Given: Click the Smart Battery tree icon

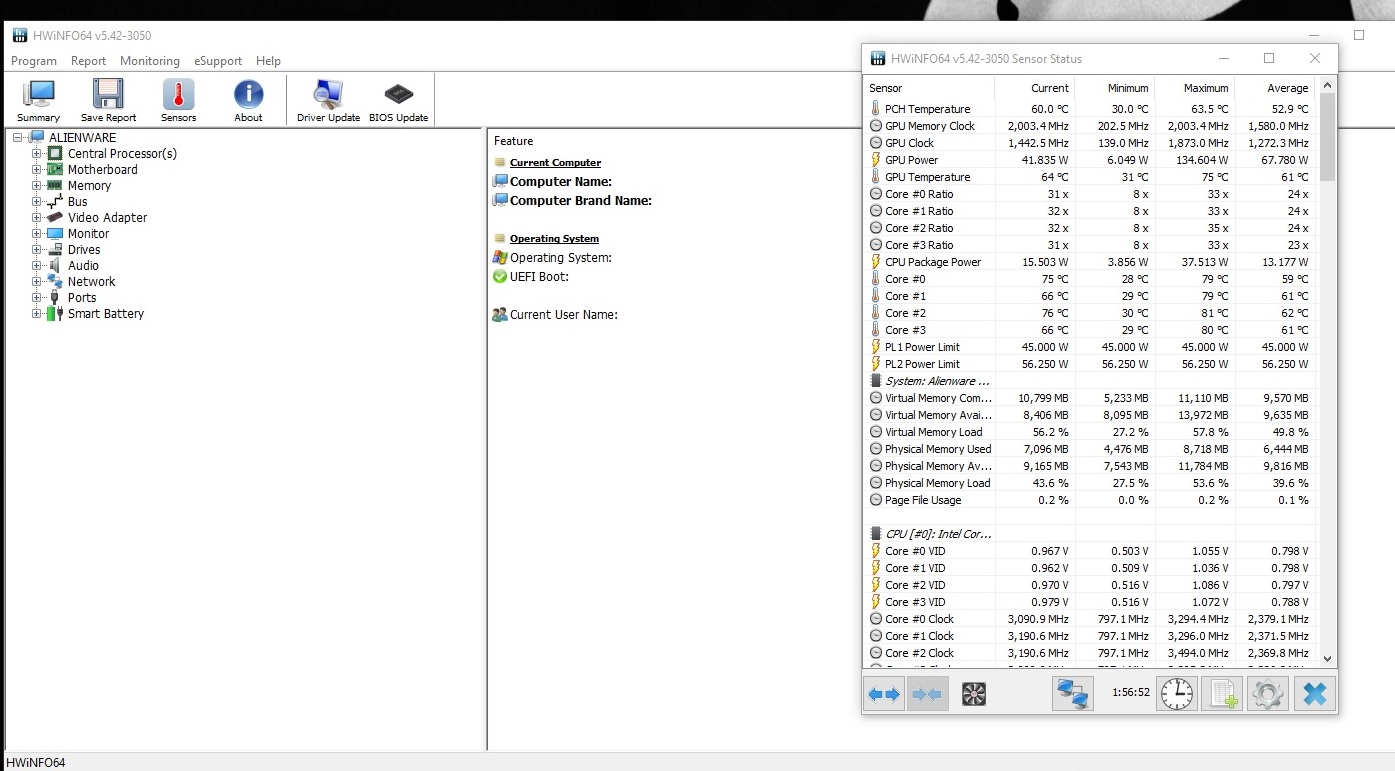Looking at the screenshot, I should tap(55, 314).
